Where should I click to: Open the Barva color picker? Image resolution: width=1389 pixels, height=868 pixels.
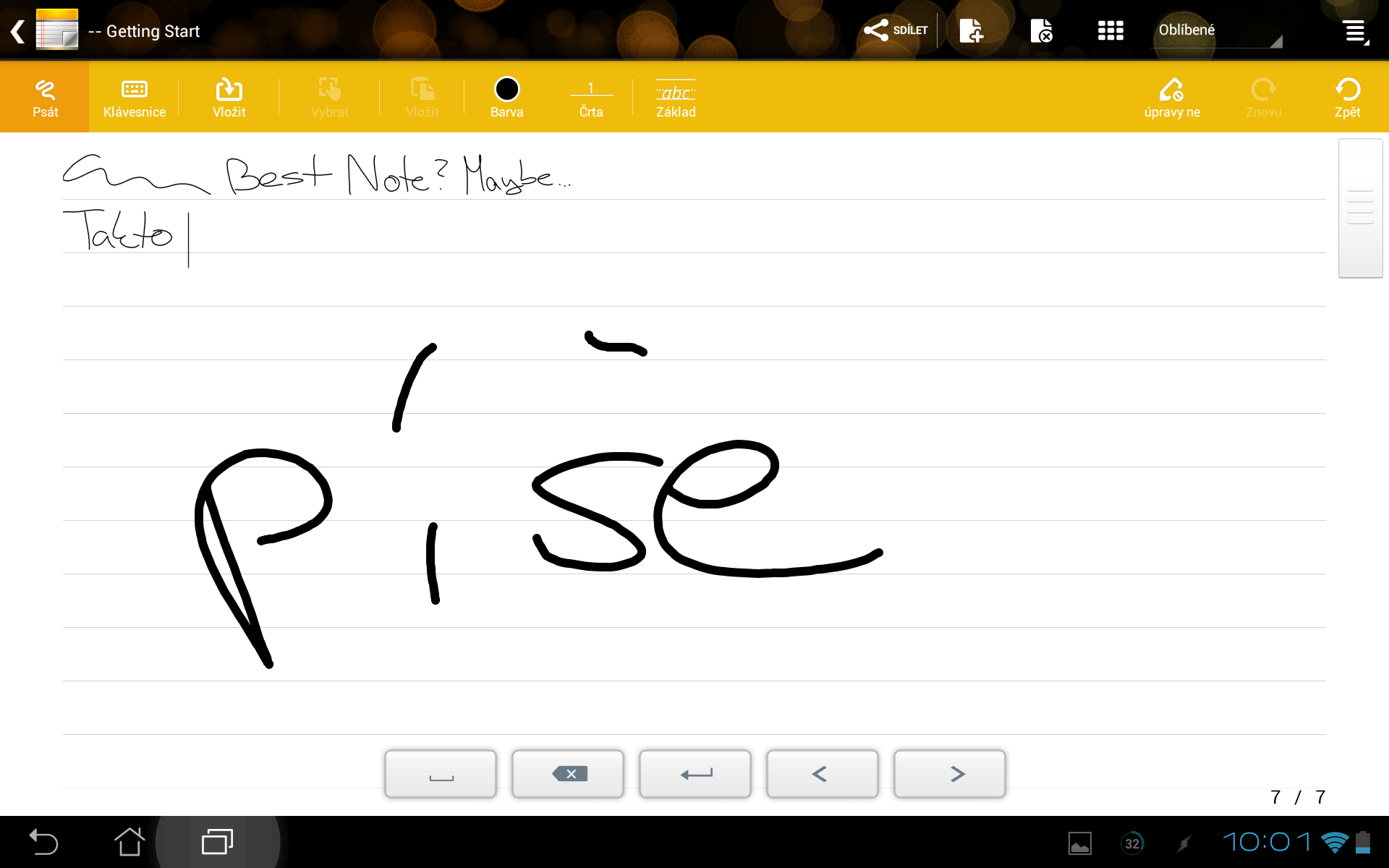pyautogui.click(x=506, y=97)
